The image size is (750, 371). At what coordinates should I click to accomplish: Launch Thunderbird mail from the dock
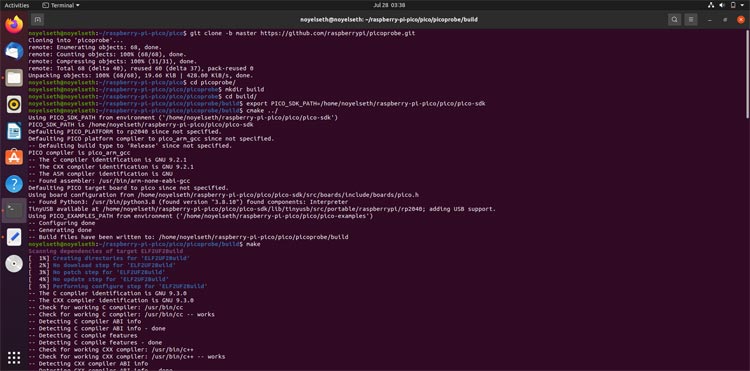14,51
